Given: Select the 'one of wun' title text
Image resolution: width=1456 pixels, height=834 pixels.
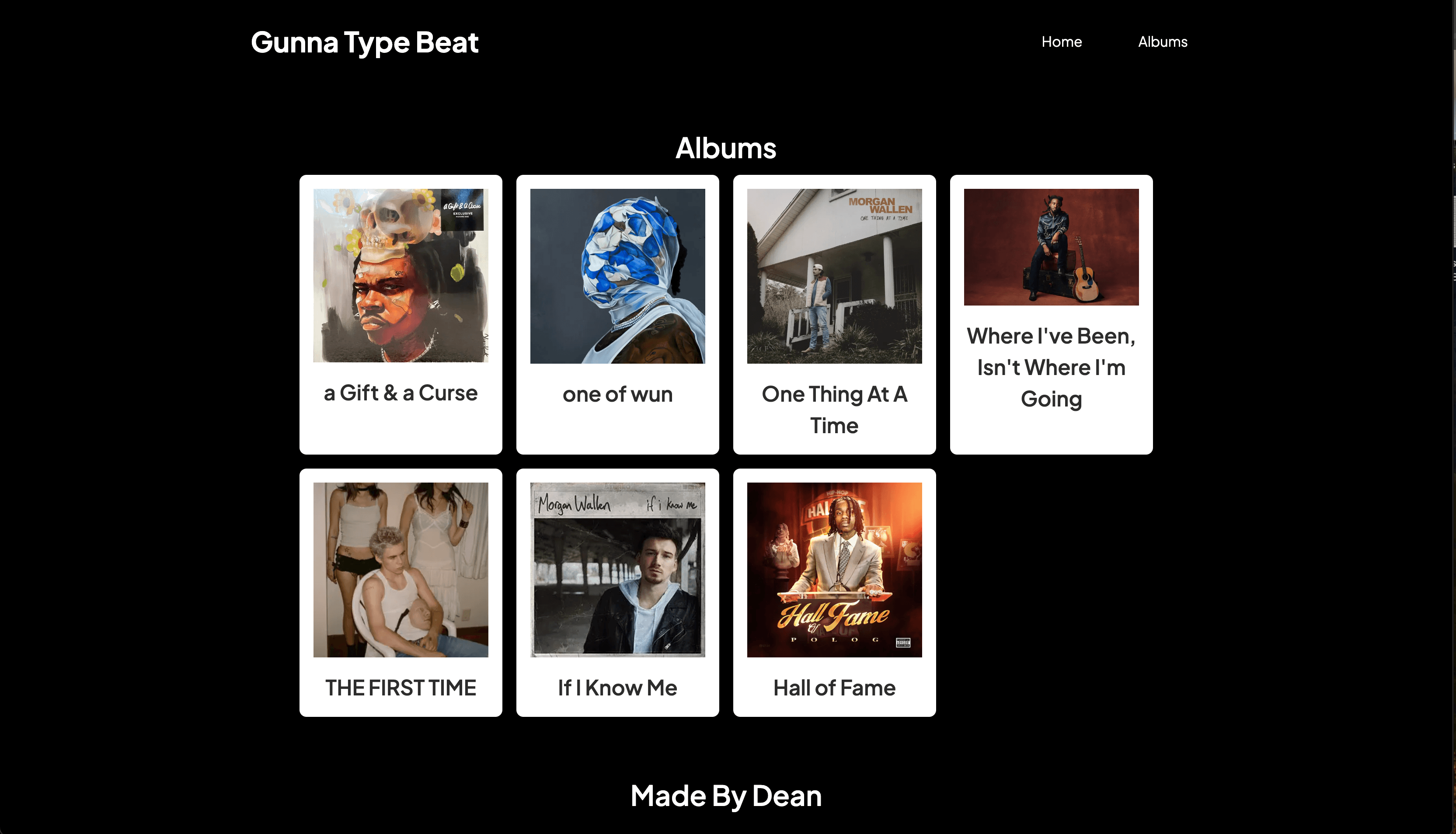Looking at the screenshot, I should point(617,394).
